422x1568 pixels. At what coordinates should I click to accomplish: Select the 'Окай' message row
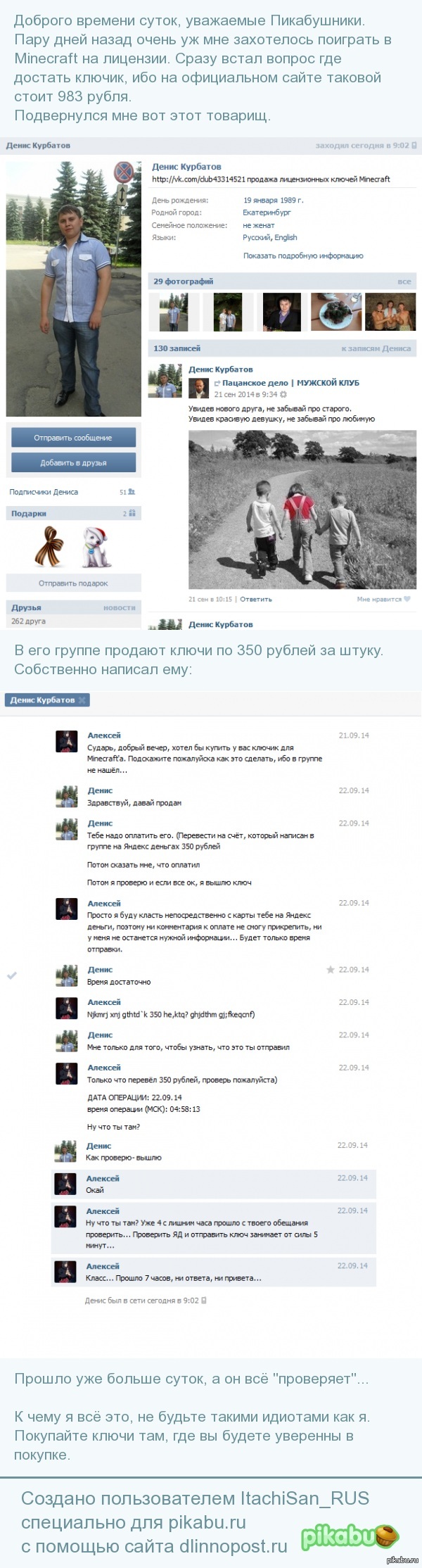[x=214, y=1184]
